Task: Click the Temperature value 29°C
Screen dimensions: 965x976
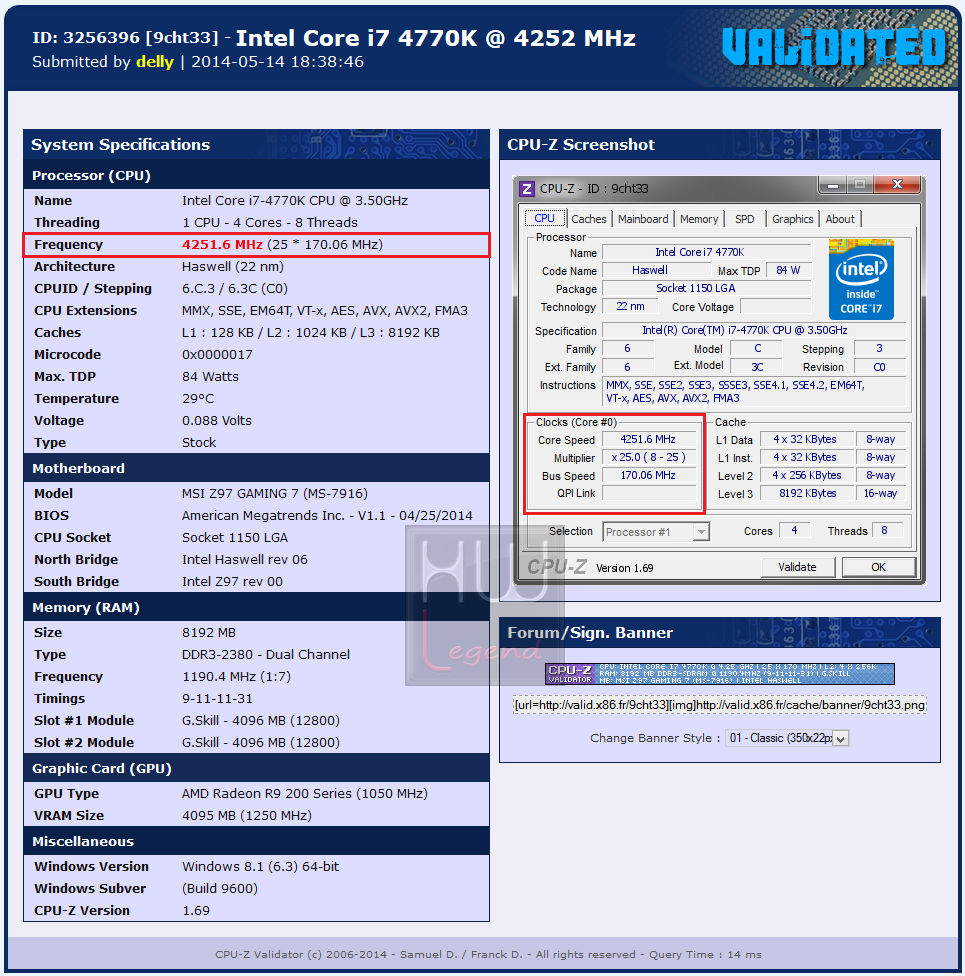Action: point(198,398)
